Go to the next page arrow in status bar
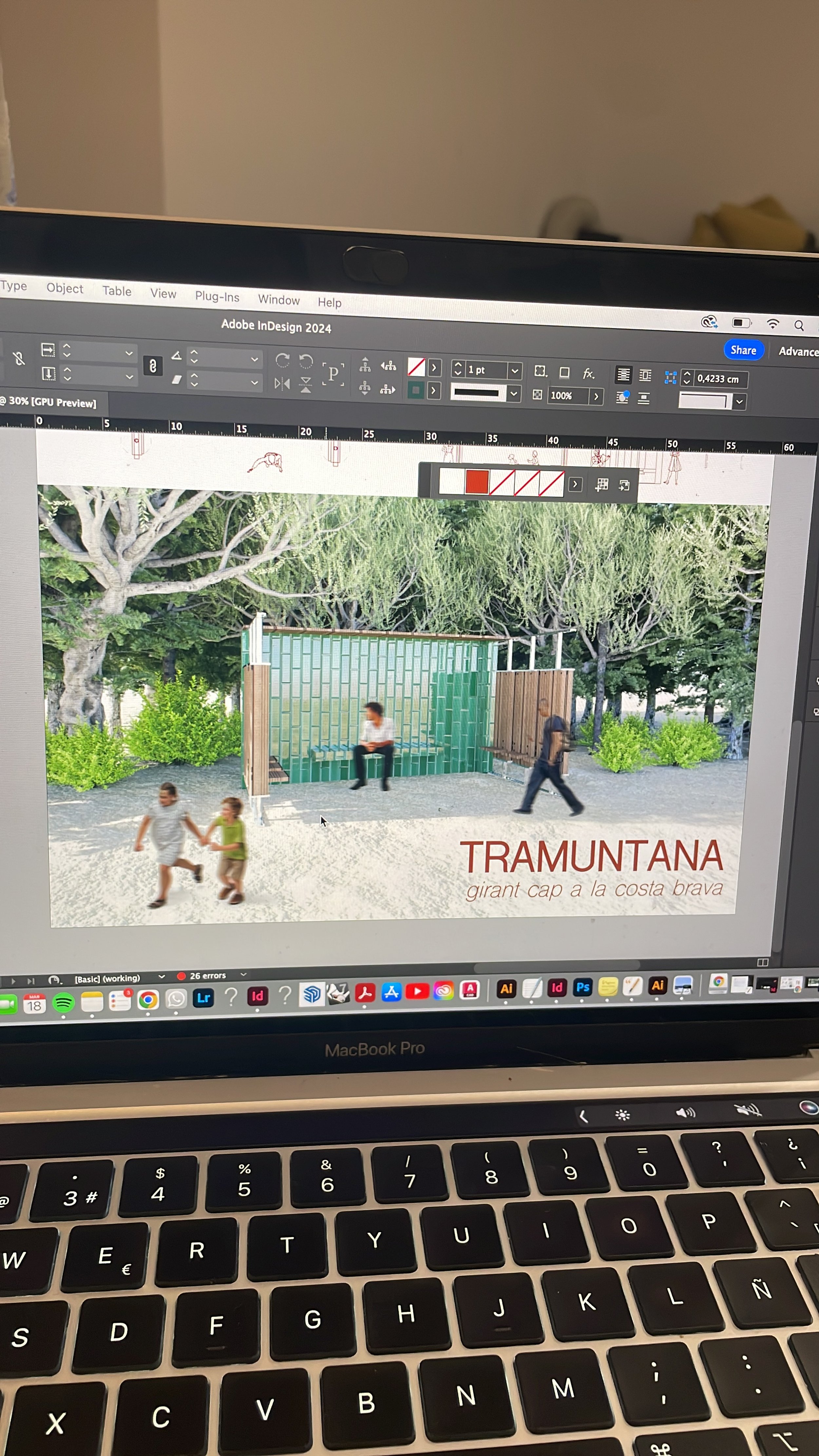Image resolution: width=819 pixels, height=1456 pixels. [13, 981]
